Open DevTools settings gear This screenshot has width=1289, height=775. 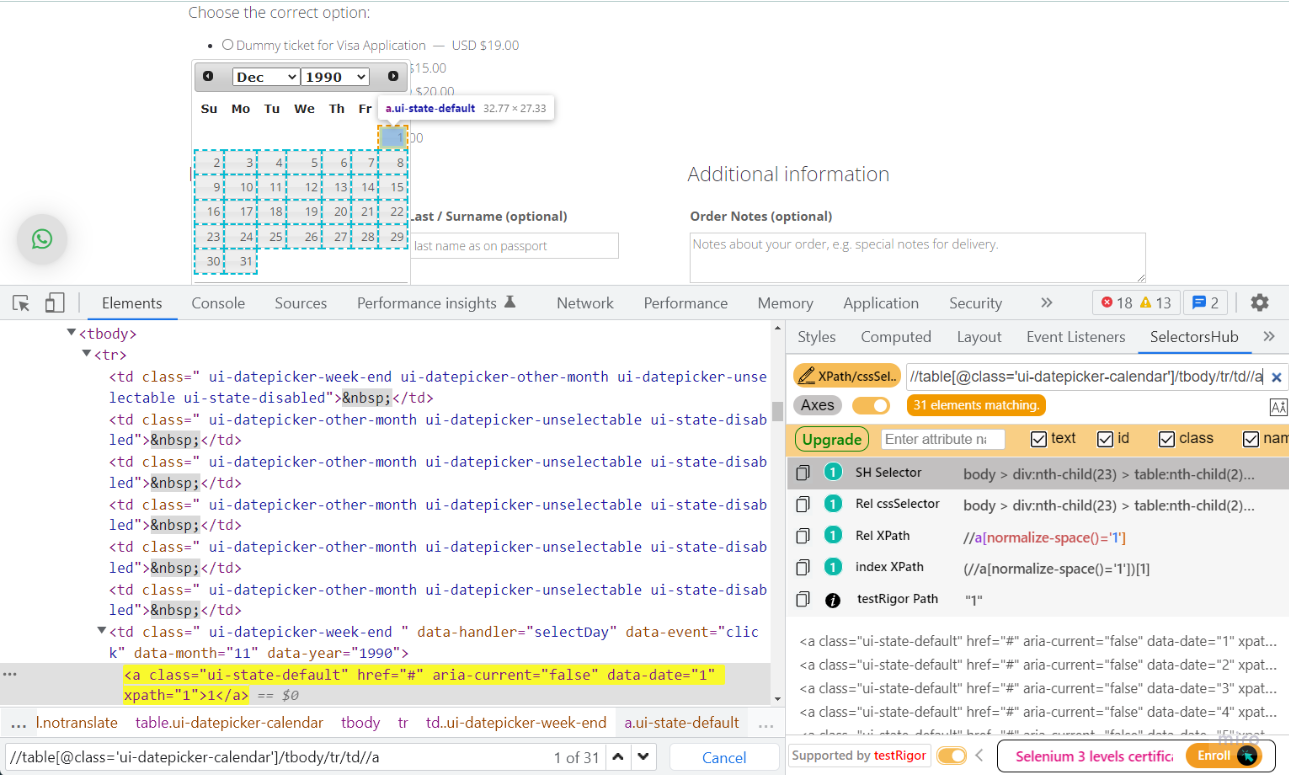tap(1259, 302)
